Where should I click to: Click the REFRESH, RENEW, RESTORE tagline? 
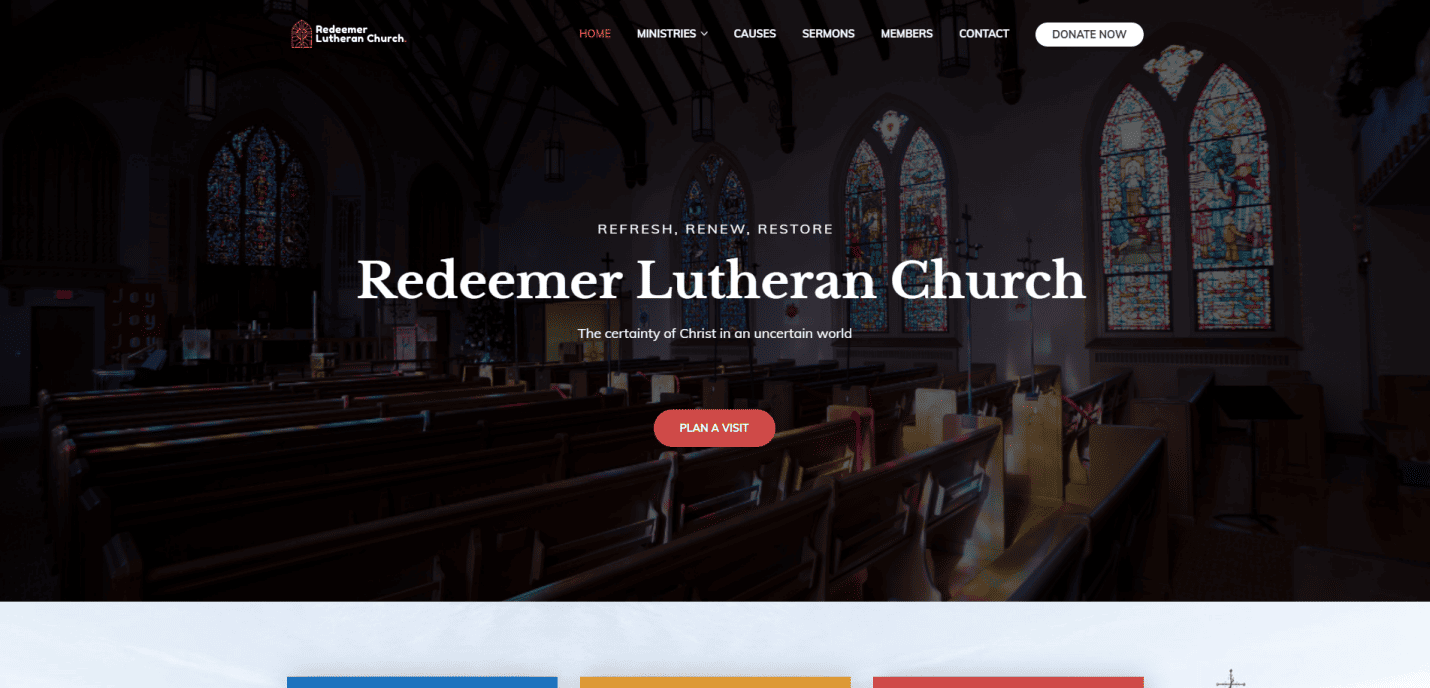(714, 228)
